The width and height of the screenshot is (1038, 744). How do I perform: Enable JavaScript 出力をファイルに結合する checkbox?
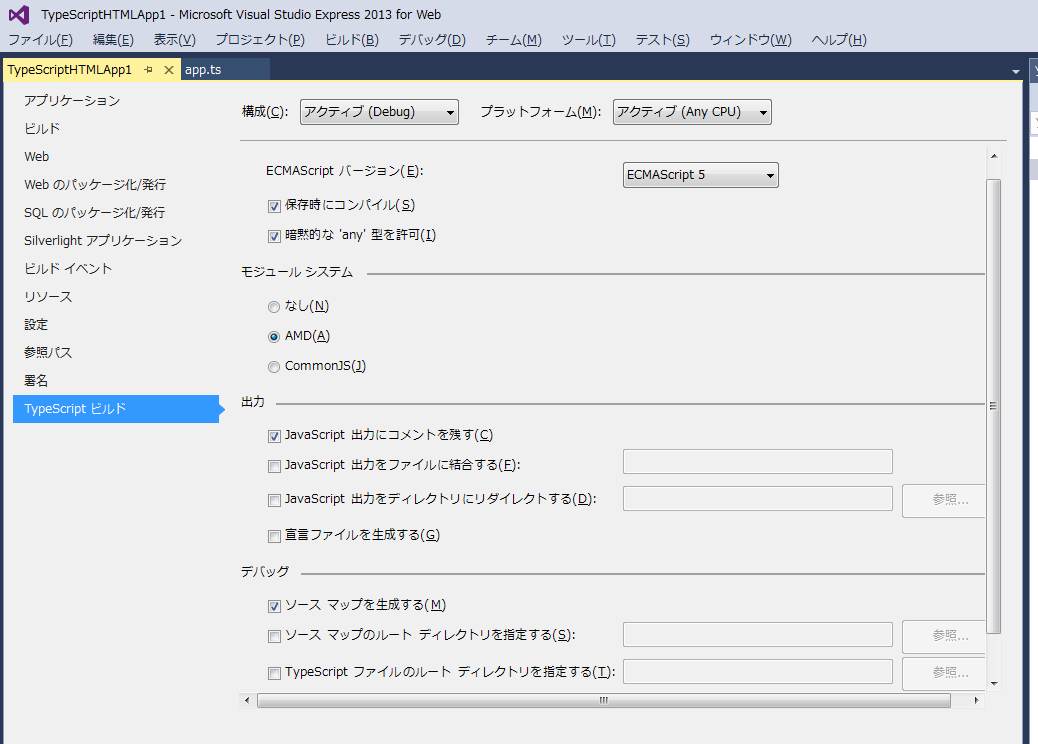point(274,466)
